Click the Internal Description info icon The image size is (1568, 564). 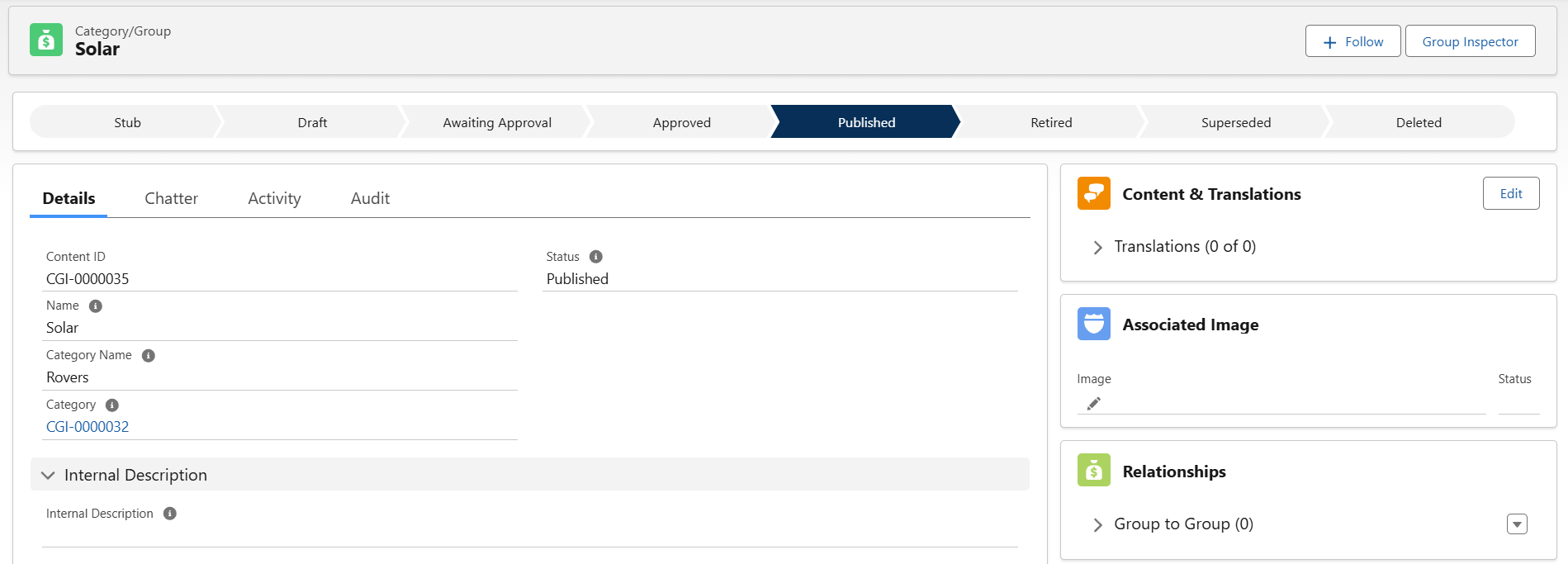pyautogui.click(x=170, y=514)
